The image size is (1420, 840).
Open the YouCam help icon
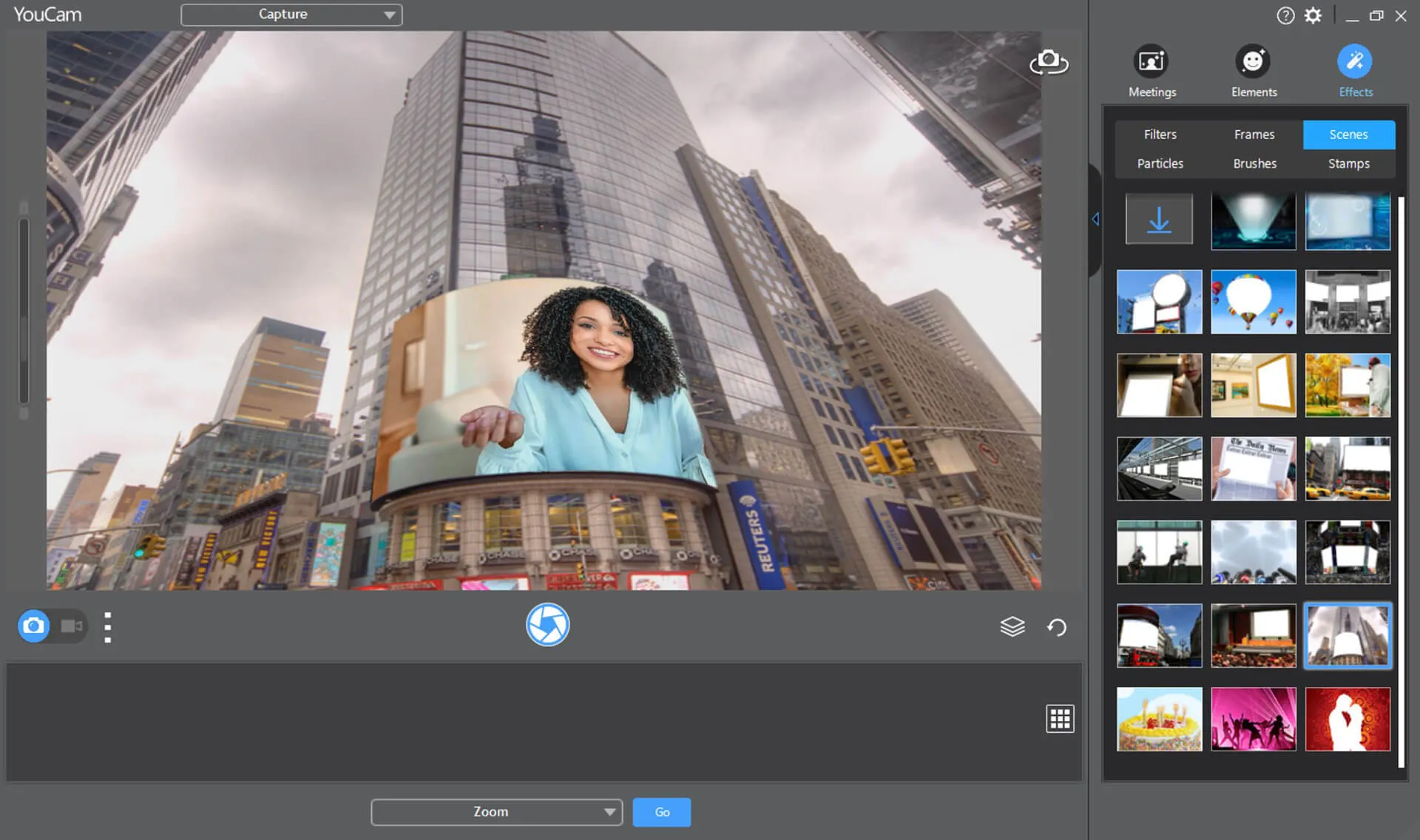(x=1285, y=15)
